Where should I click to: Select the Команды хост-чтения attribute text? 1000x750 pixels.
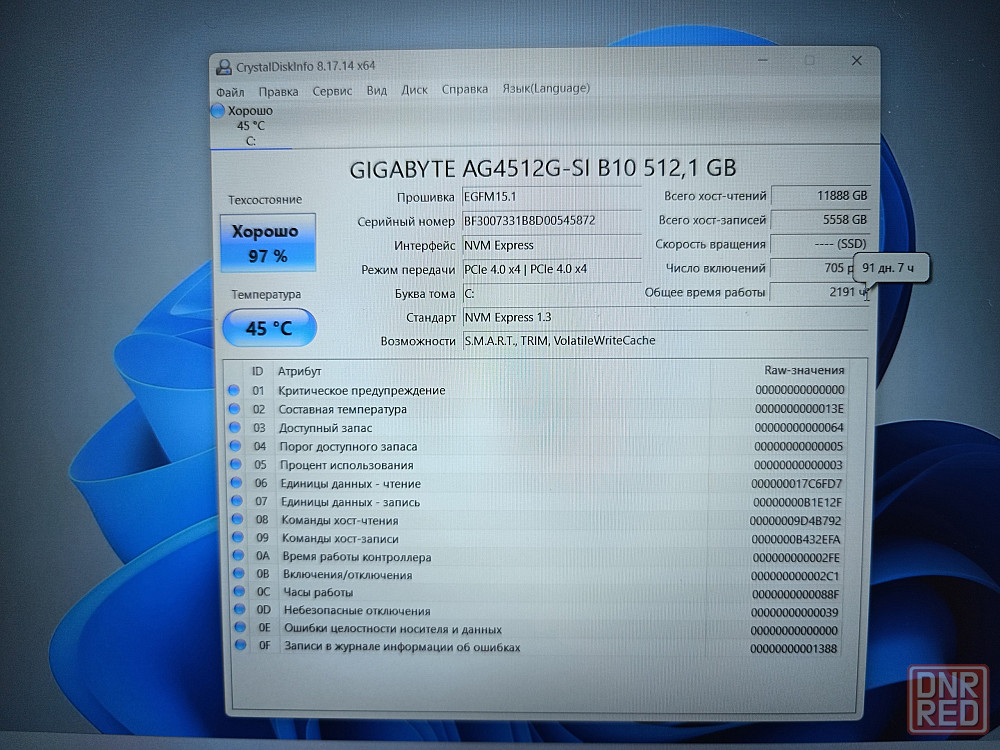[340, 520]
